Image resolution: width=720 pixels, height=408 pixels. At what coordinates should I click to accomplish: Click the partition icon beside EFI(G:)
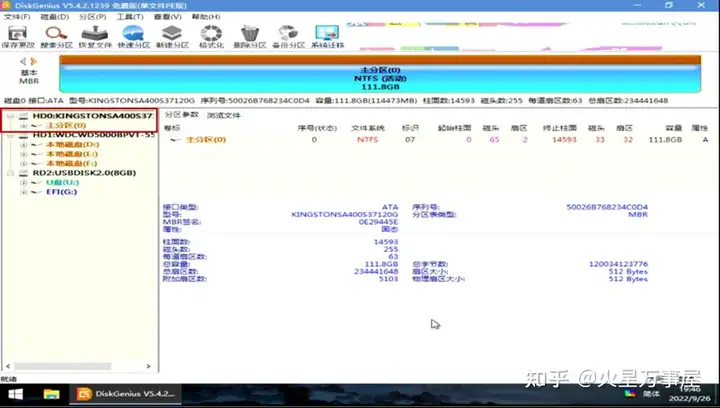pyautogui.click(x=37, y=192)
